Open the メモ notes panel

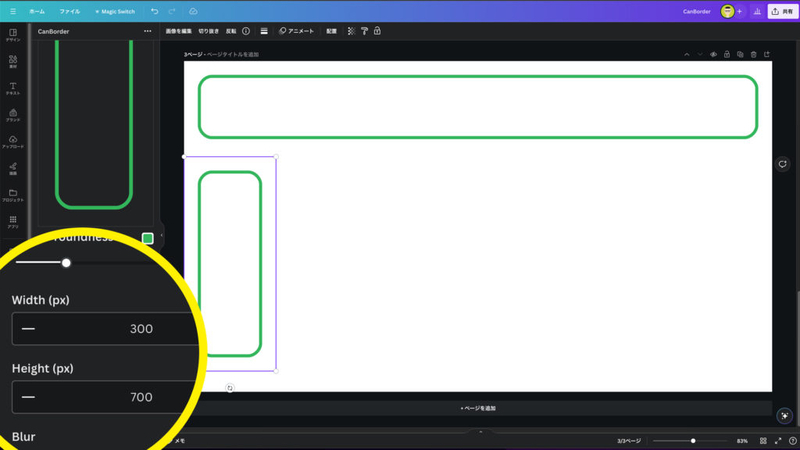180,441
